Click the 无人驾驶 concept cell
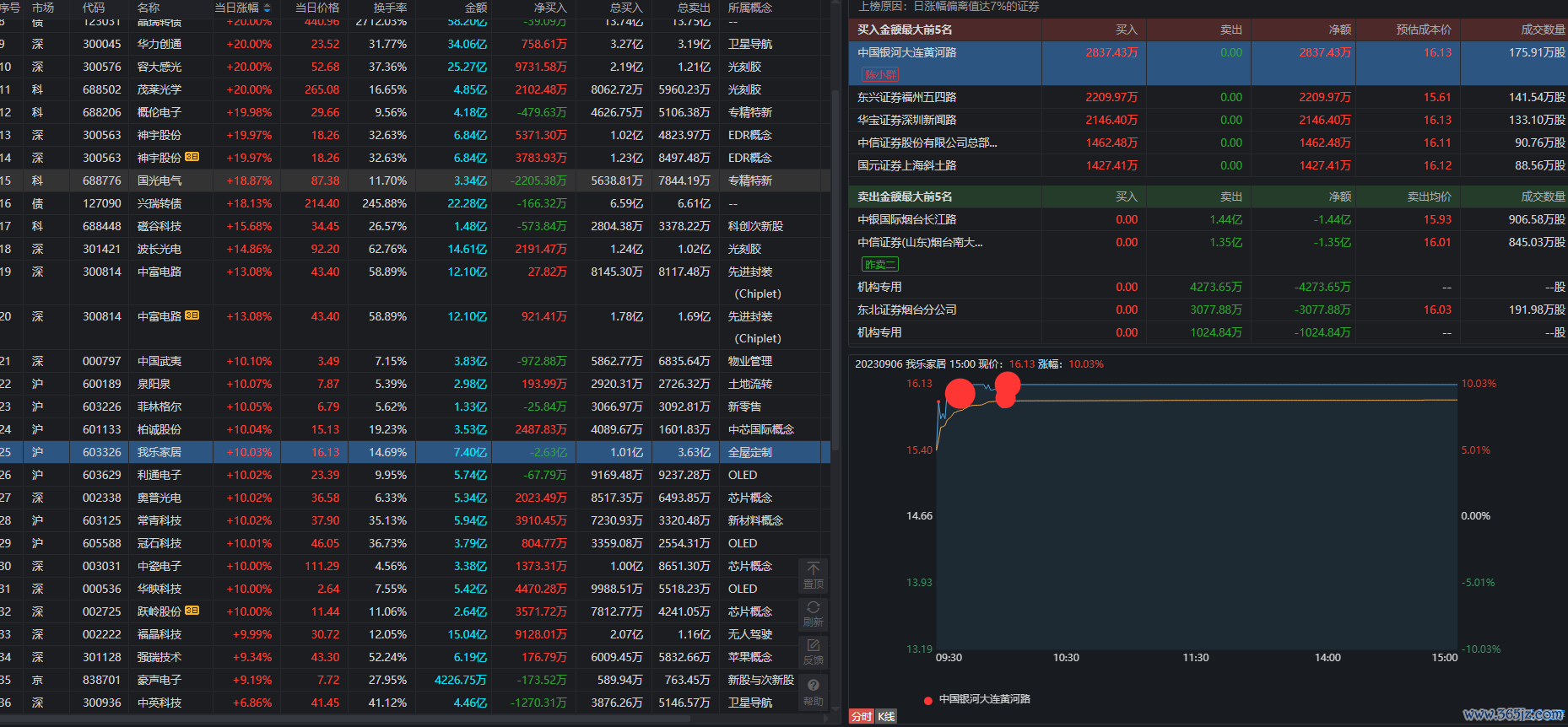The width and height of the screenshot is (1568, 727). (750, 634)
